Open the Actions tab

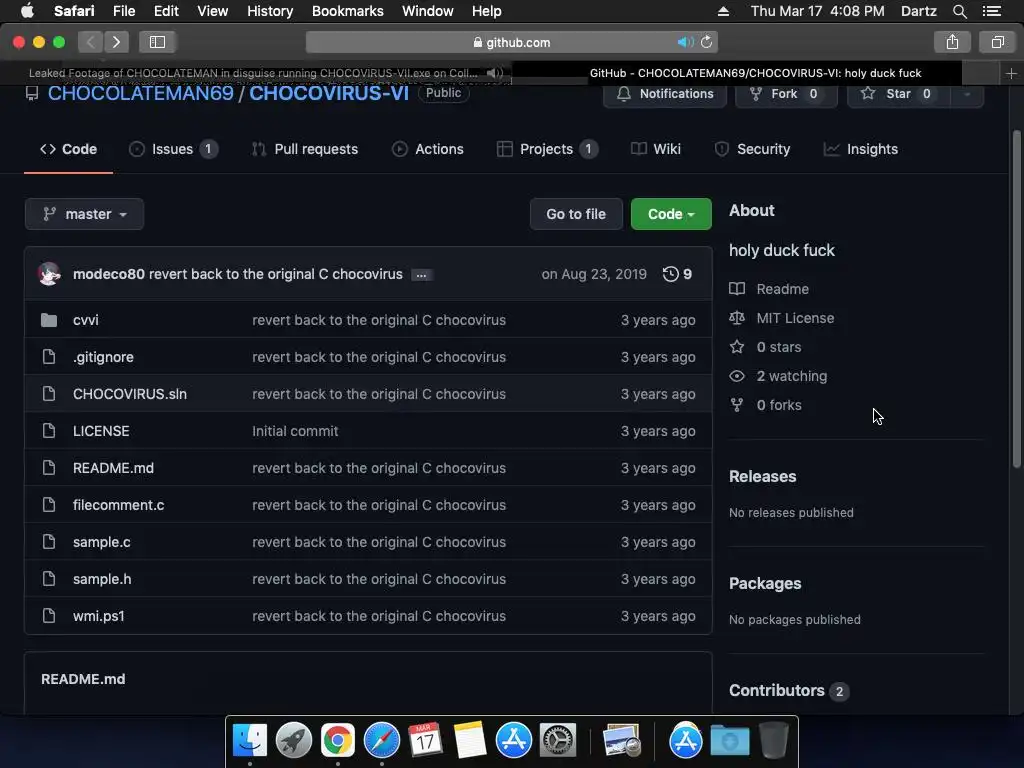pyautogui.click(x=428, y=149)
